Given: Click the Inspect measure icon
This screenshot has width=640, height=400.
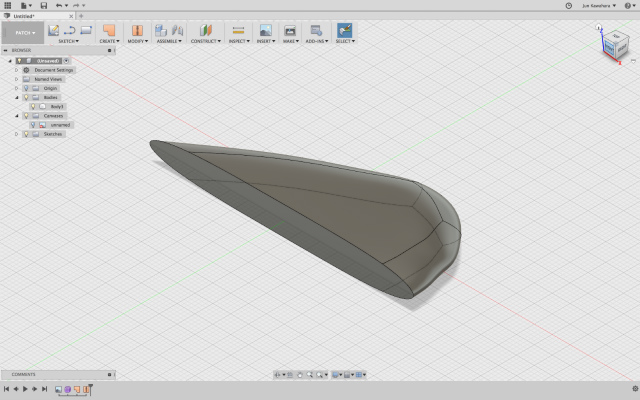Looking at the screenshot, I should tap(238, 30).
